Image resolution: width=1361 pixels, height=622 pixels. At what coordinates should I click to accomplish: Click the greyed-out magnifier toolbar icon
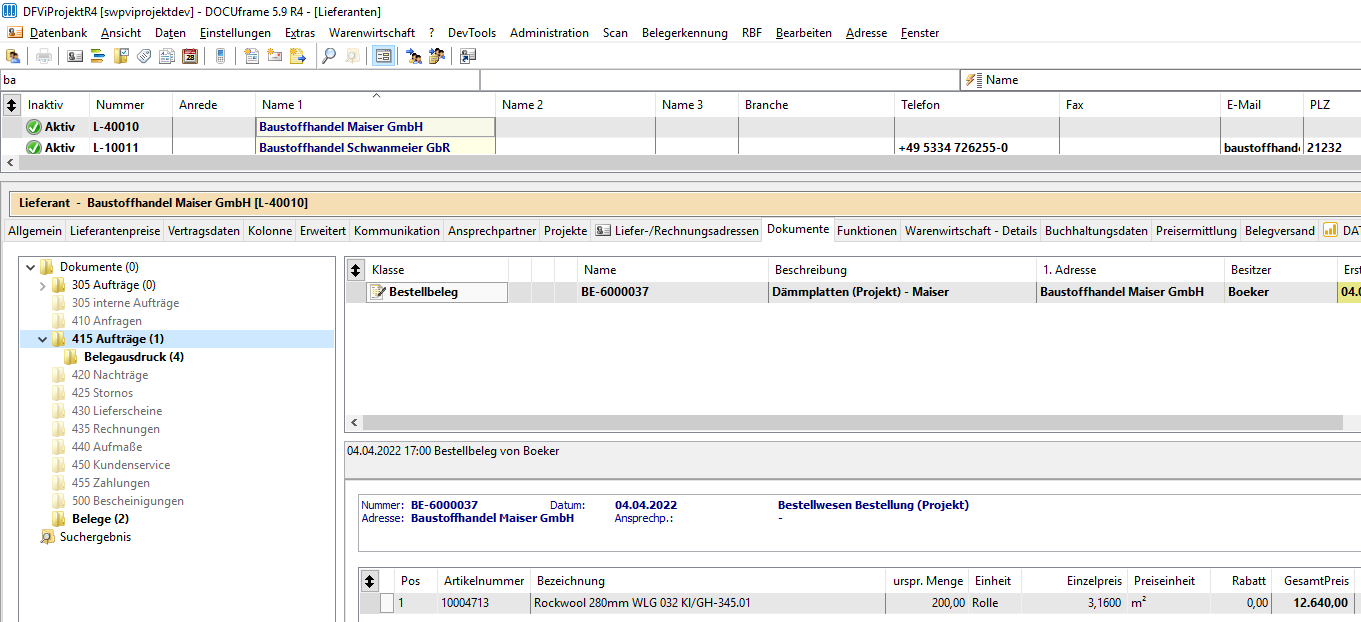(x=352, y=56)
